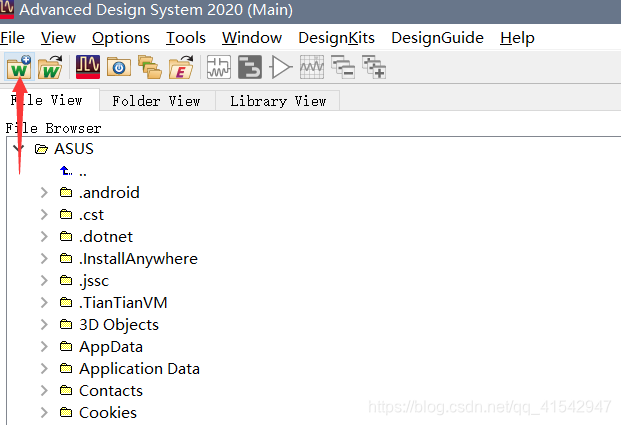Select the '3D Objects' folder name
This screenshot has width=621, height=425.
(x=119, y=324)
